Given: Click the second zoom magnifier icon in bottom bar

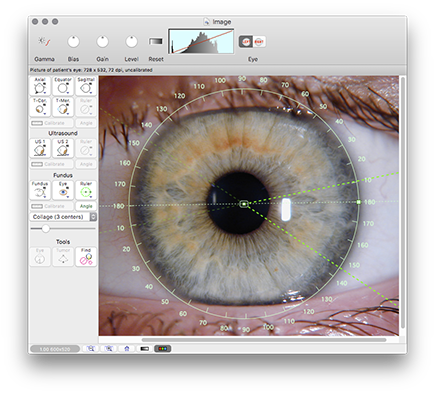Looking at the screenshot, I should click(109, 349).
